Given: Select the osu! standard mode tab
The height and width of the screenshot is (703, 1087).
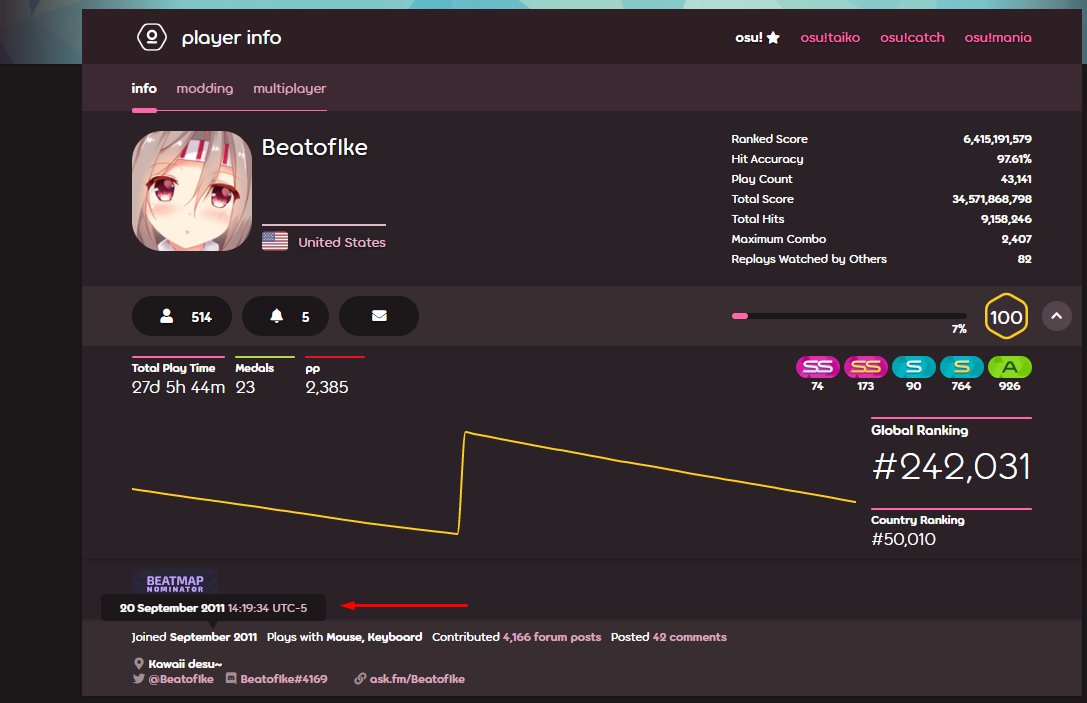Looking at the screenshot, I should pyautogui.click(x=757, y=37).
